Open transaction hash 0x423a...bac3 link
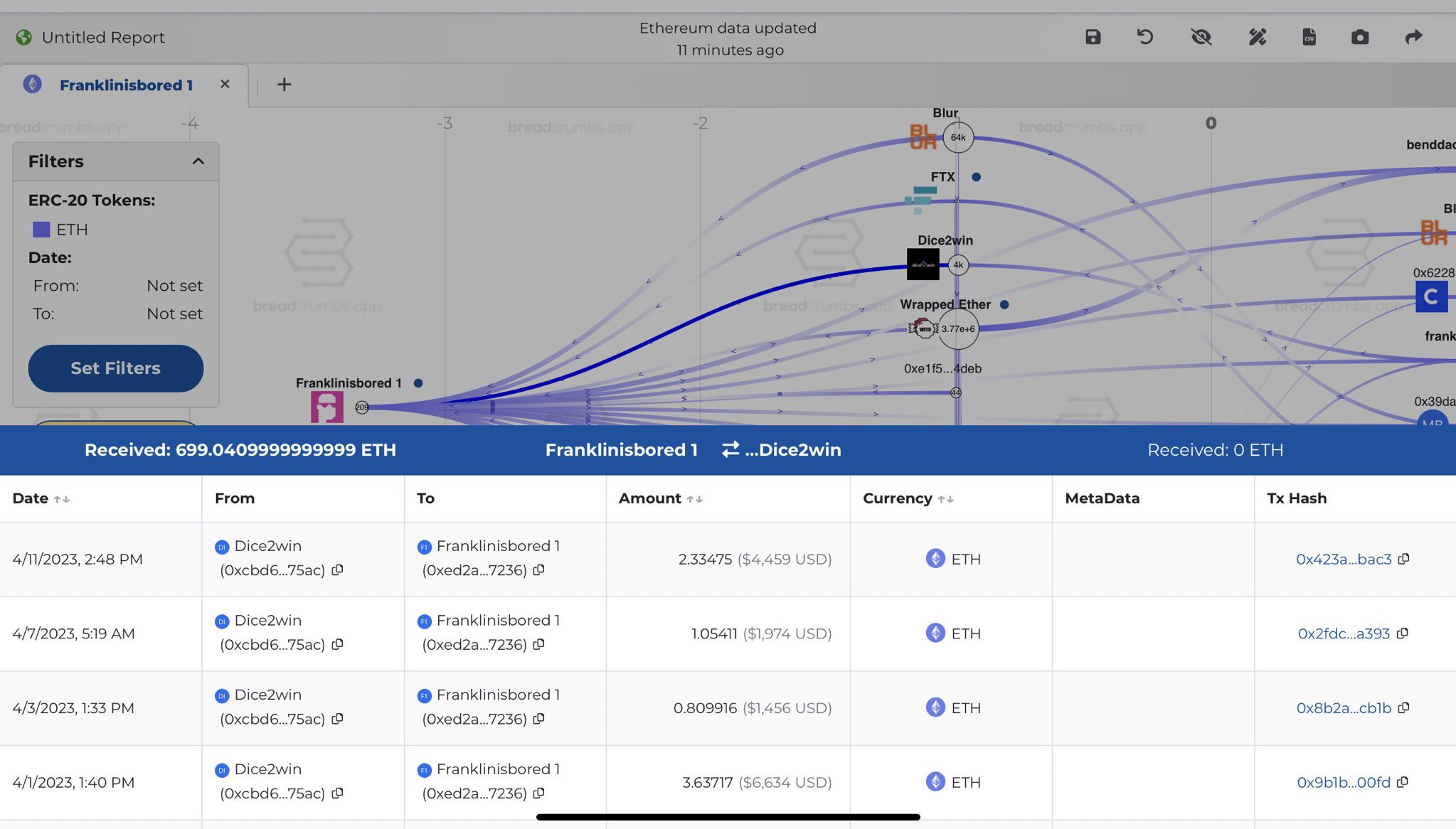The width and height of the screenshot is (1456, 829). tap(1343, 559)
